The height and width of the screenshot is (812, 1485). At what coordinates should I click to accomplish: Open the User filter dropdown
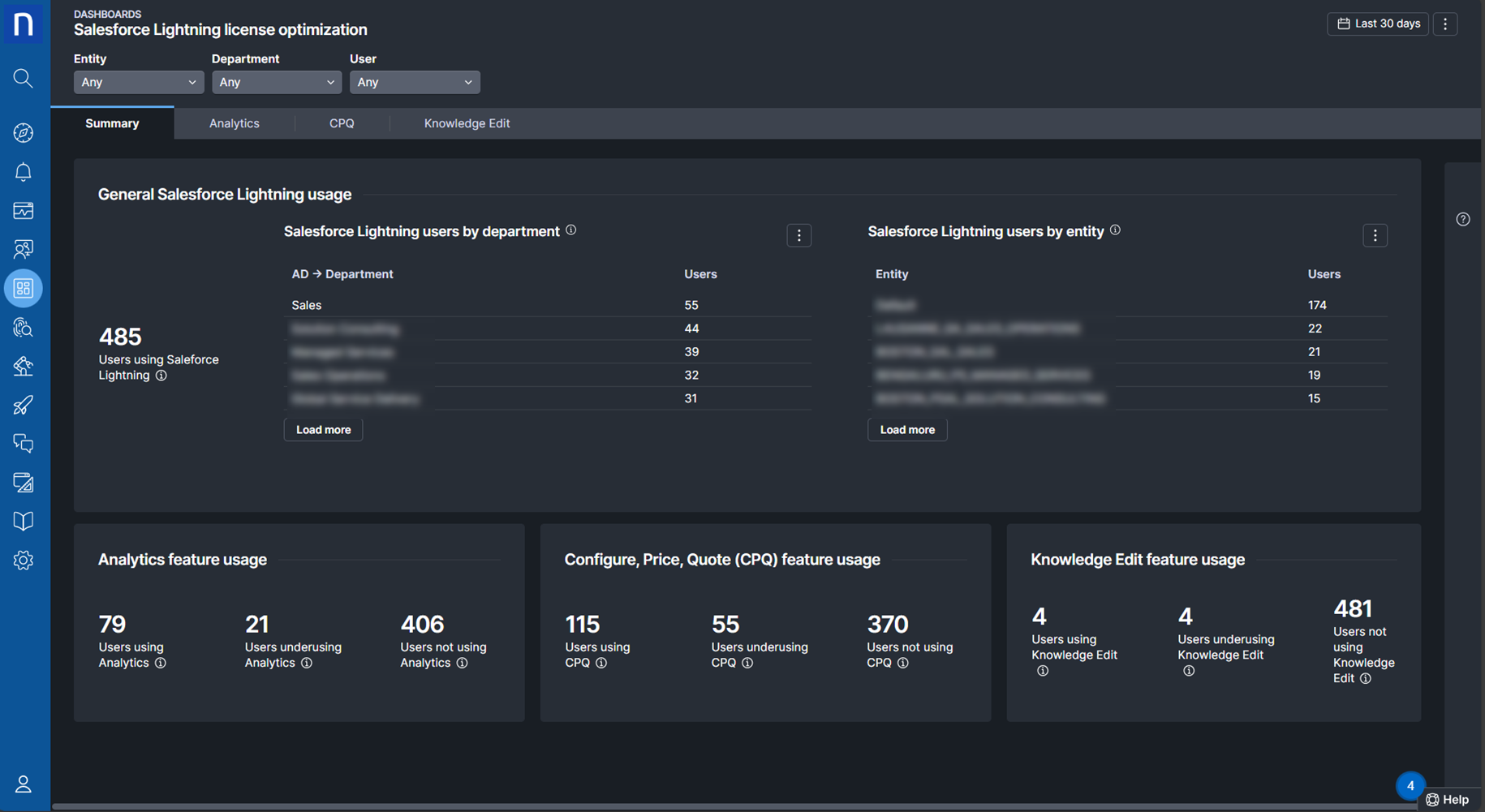pos(415,82)
